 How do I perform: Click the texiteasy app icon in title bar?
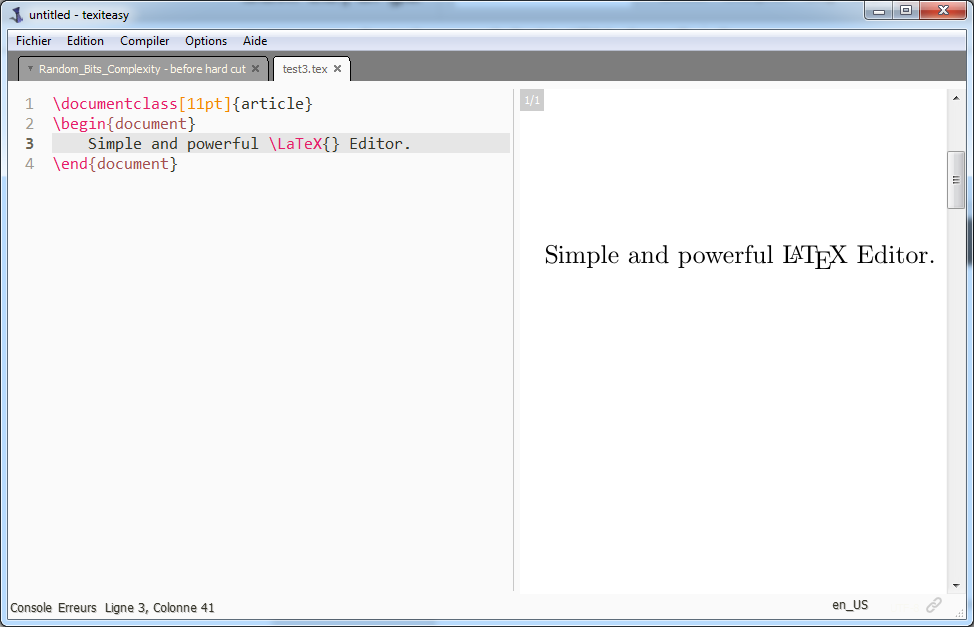coord(16,15)
